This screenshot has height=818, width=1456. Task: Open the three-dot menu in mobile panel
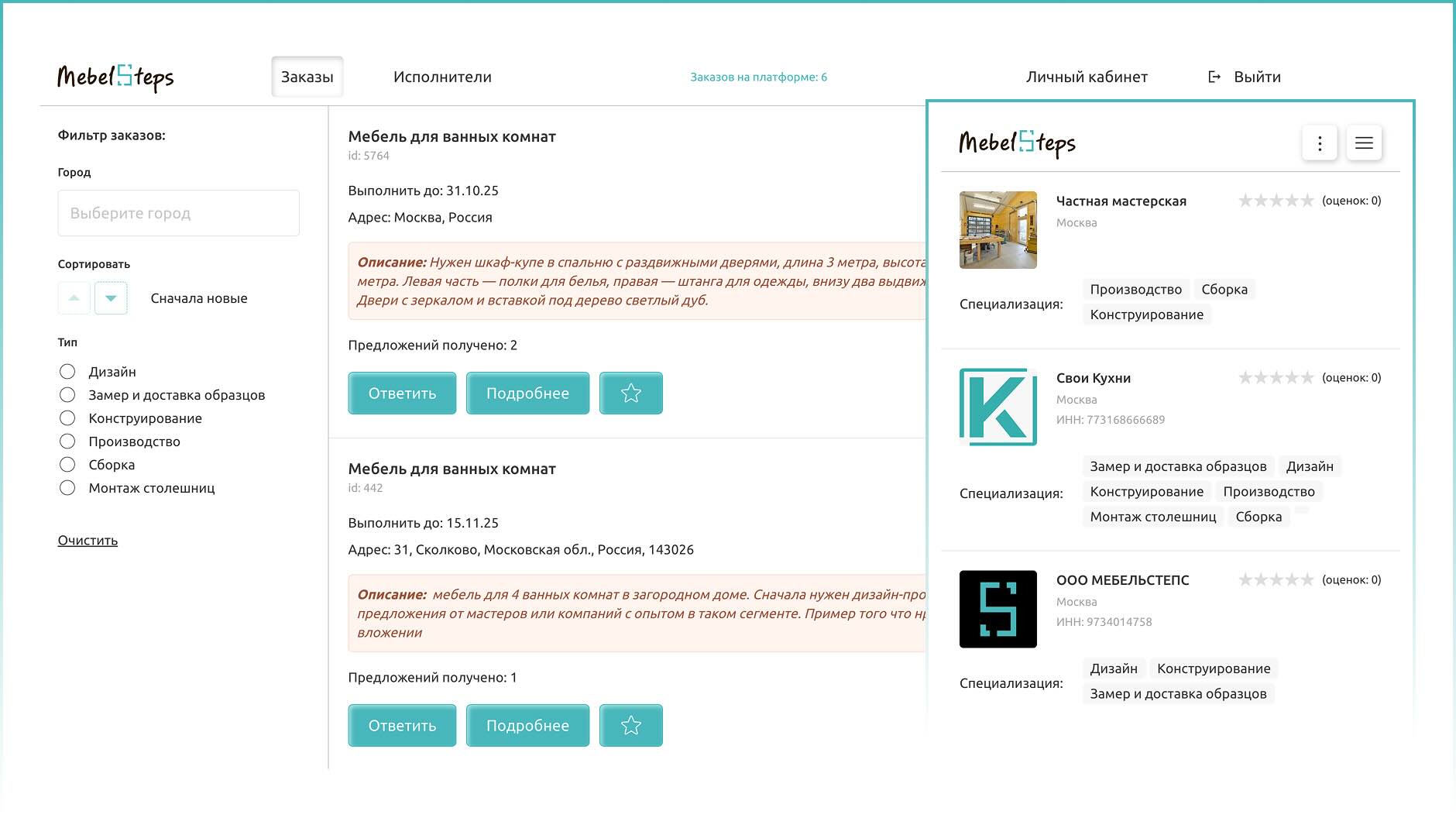[1320, 143]
